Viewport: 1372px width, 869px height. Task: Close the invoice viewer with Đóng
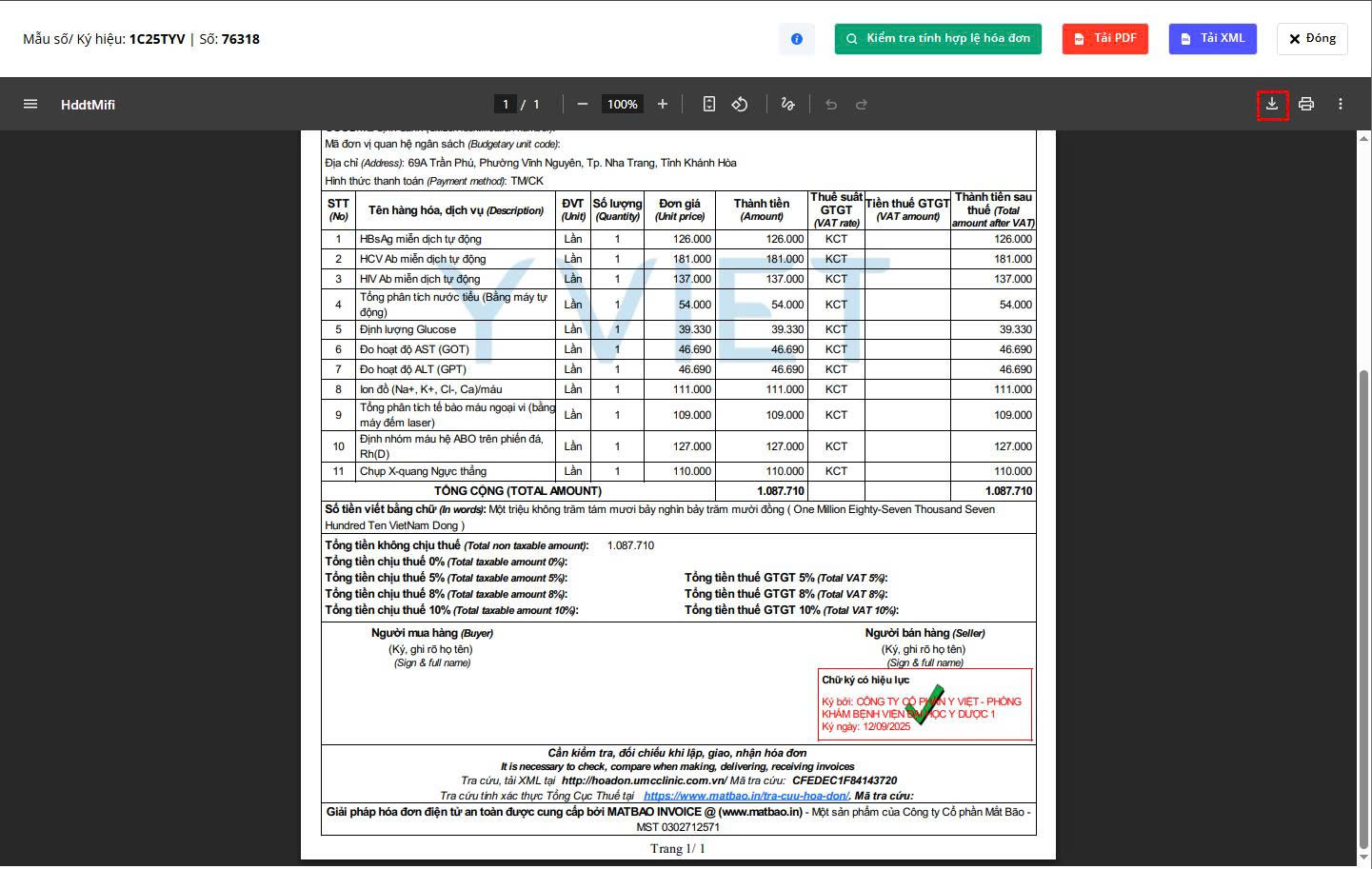[x=1312, y=39]
